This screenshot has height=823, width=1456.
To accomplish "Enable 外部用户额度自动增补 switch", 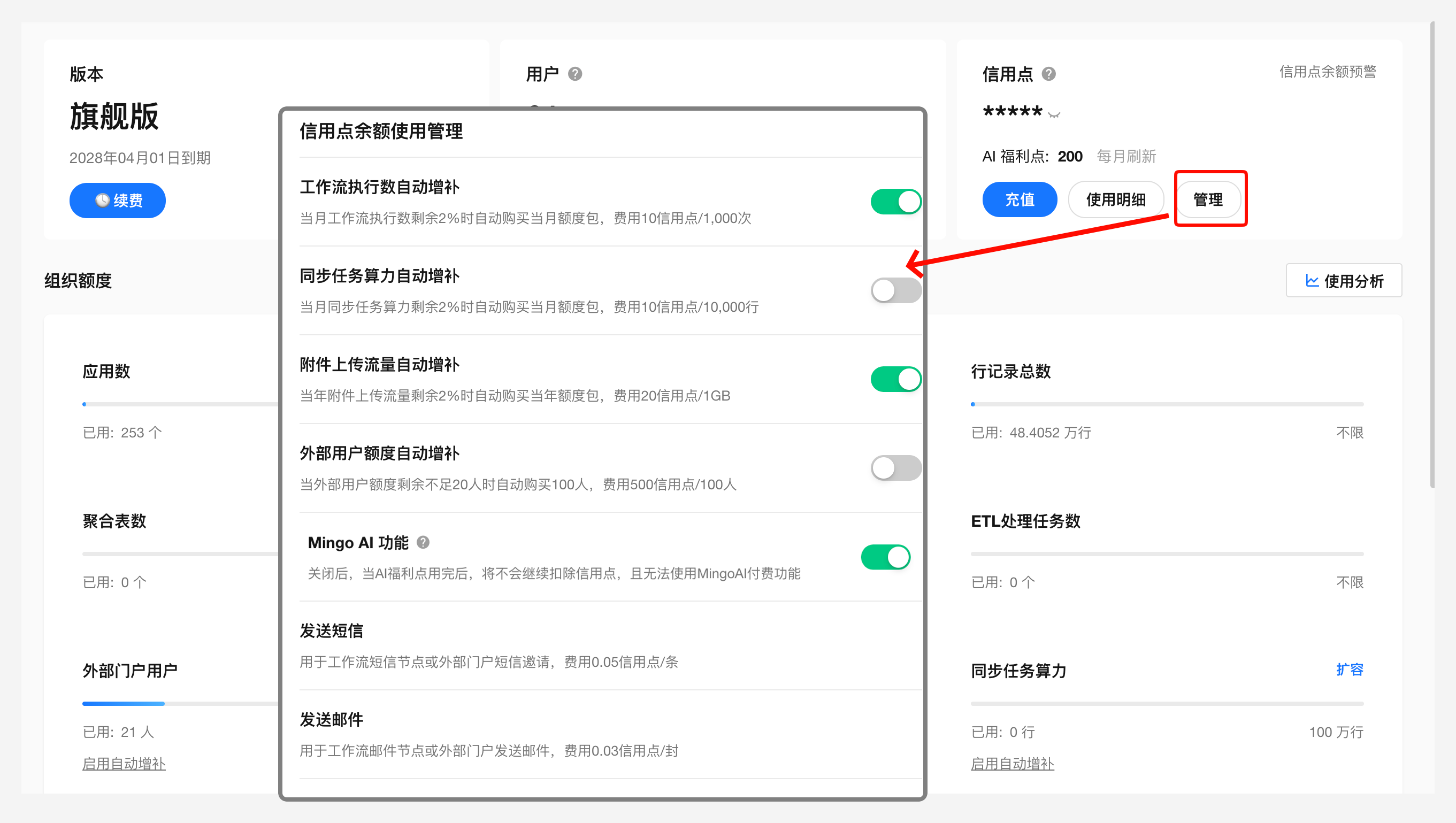I will [896, 468].
